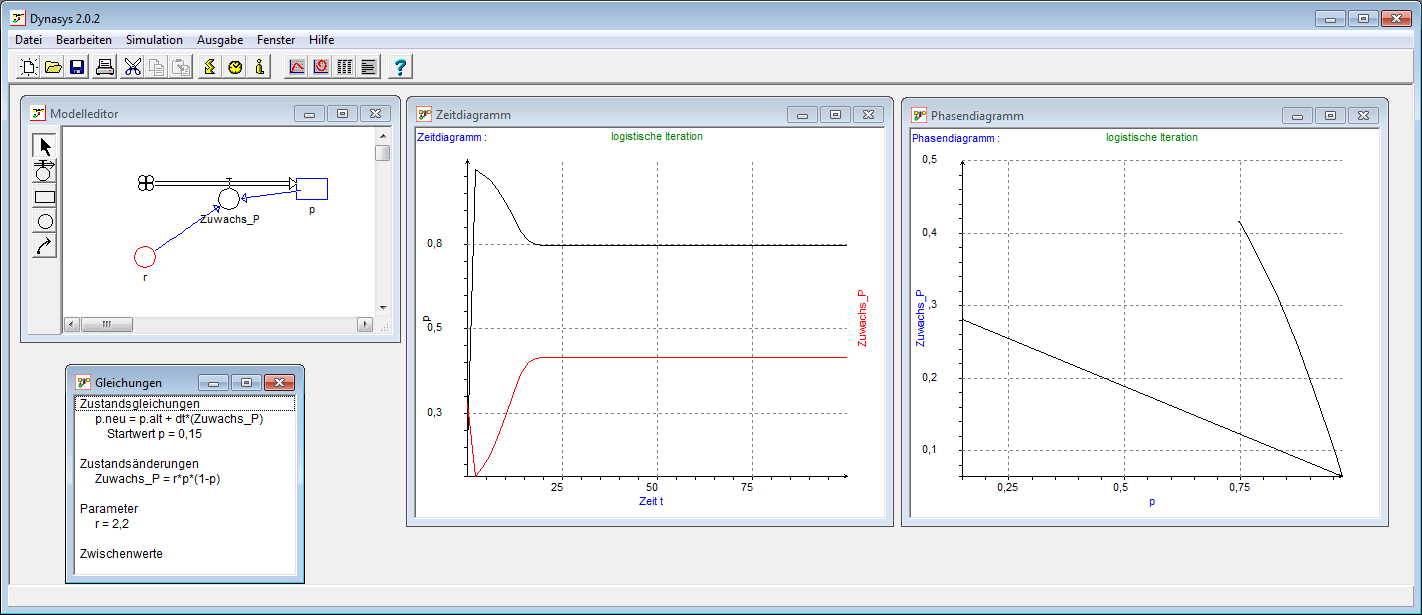
Task: Start the simulation with the yellow lightning icon
Action: pyautogui.click(x=209, y=67)
